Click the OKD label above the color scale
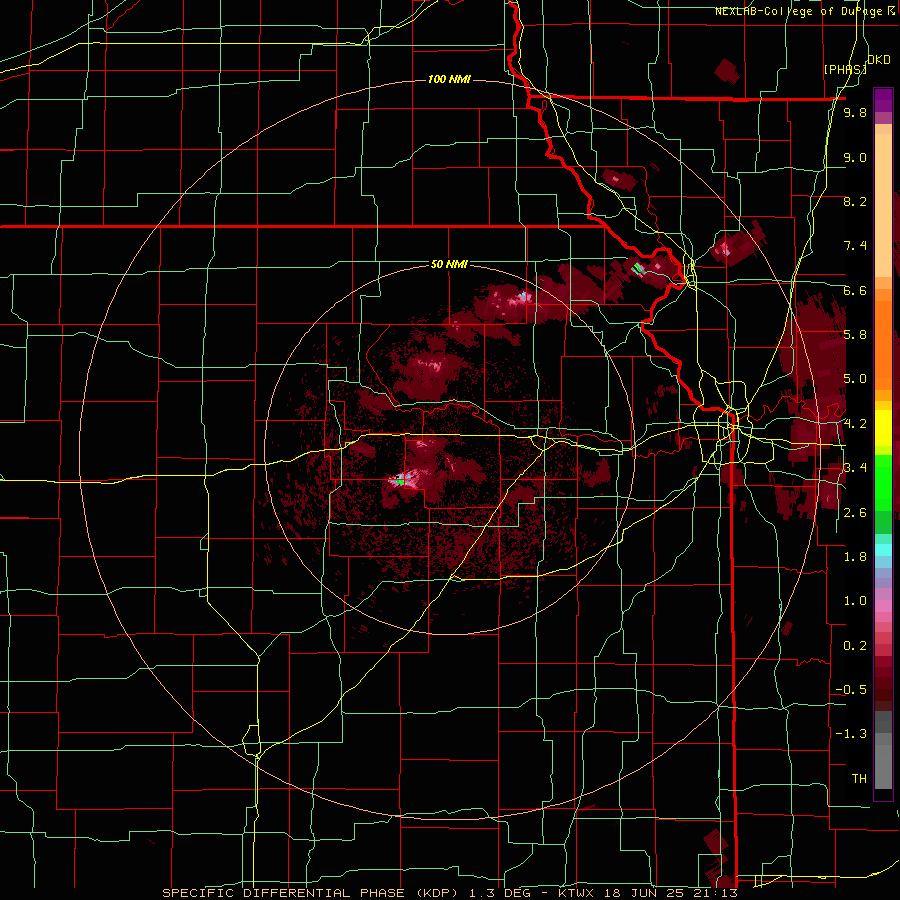900x900 pixels. (x=879, y=60)
